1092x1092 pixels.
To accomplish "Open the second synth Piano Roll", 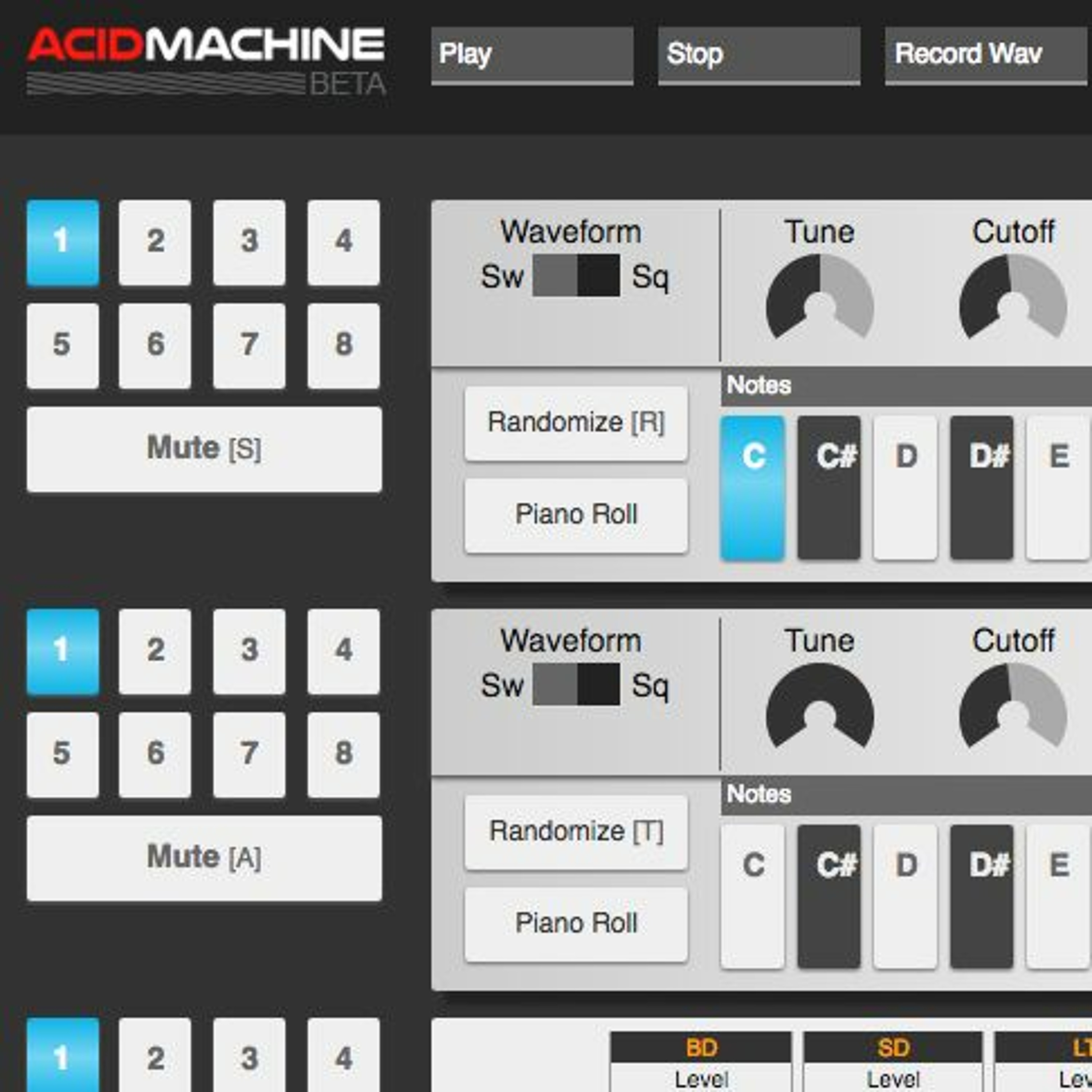I will 576,924.
